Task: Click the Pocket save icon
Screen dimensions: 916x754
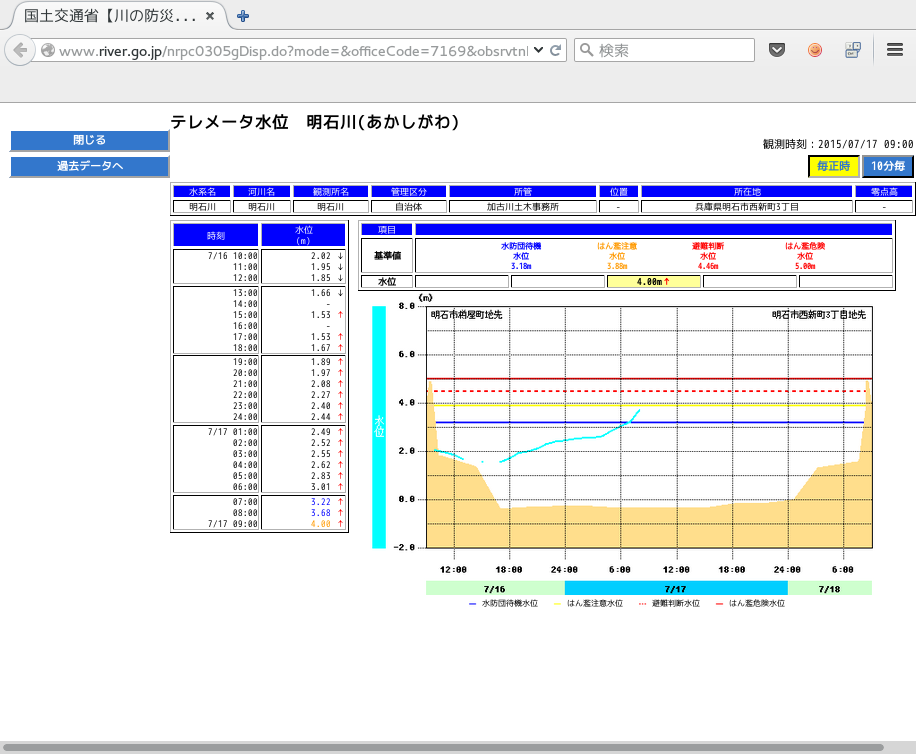Action: coord(777,50)
